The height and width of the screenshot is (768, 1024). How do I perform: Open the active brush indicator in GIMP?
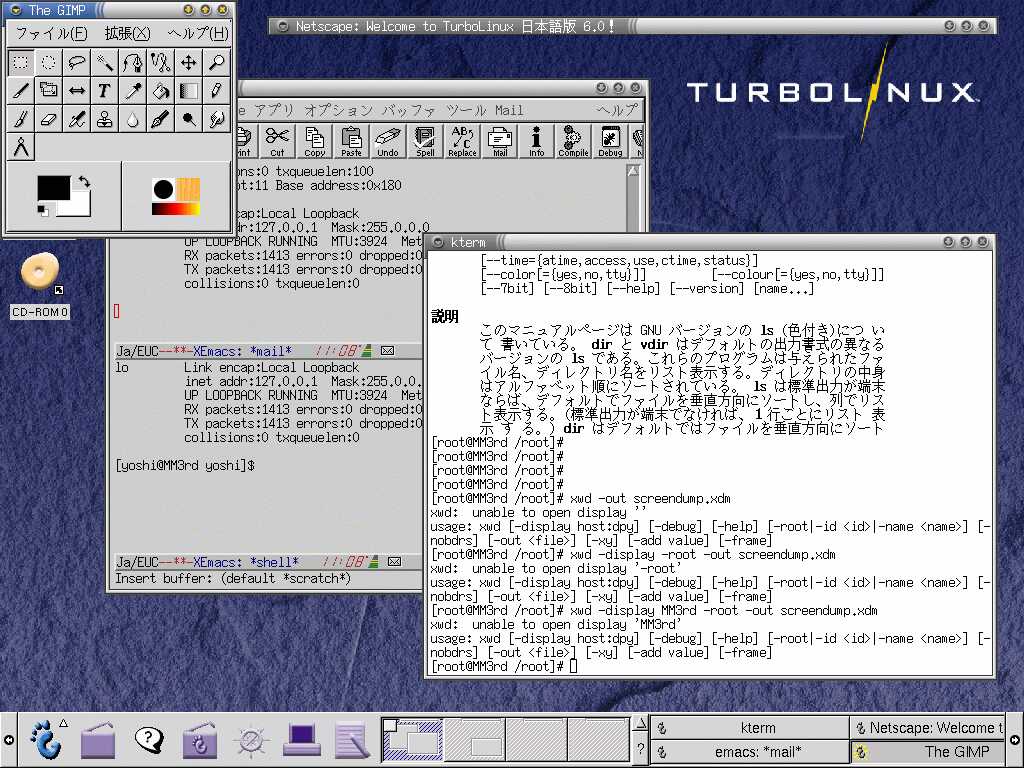click(163, 189)
